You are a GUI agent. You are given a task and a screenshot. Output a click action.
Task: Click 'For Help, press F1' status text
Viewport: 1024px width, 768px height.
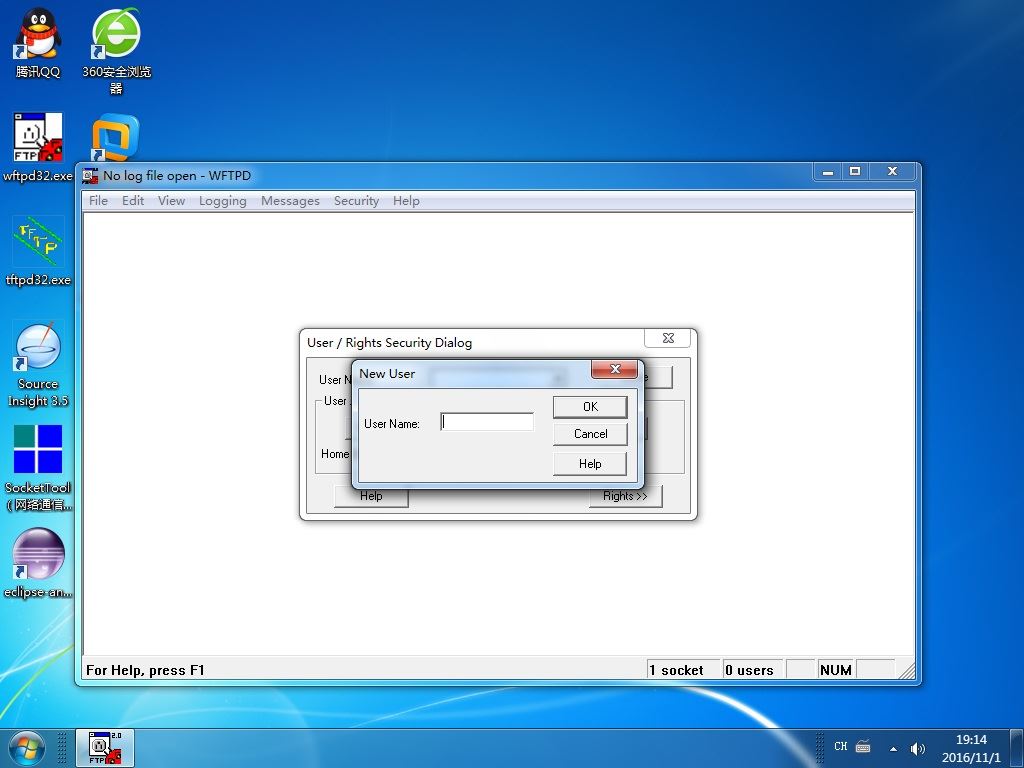145,670
